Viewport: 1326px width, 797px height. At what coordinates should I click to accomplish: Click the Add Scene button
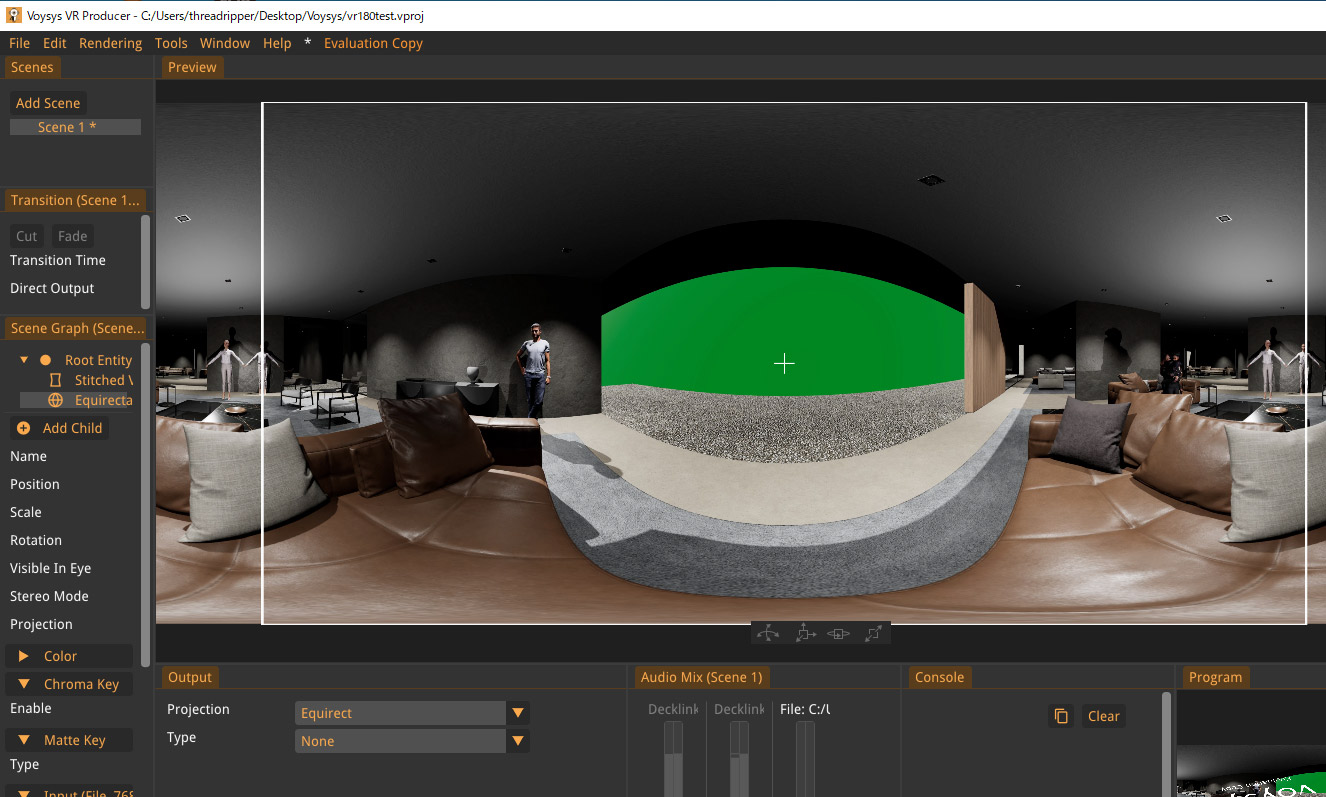(x=48, y=103)
